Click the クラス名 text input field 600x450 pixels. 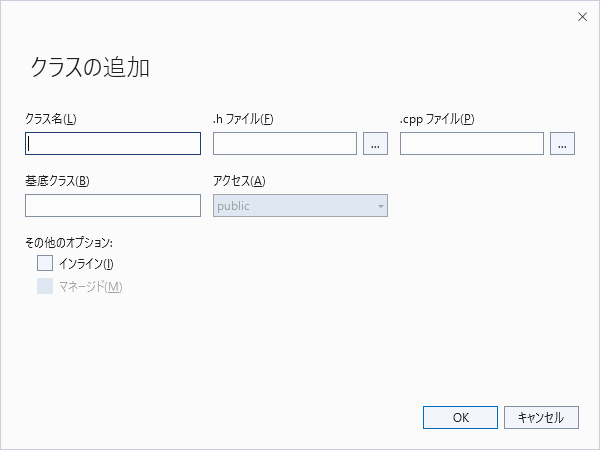coord(113,144)
